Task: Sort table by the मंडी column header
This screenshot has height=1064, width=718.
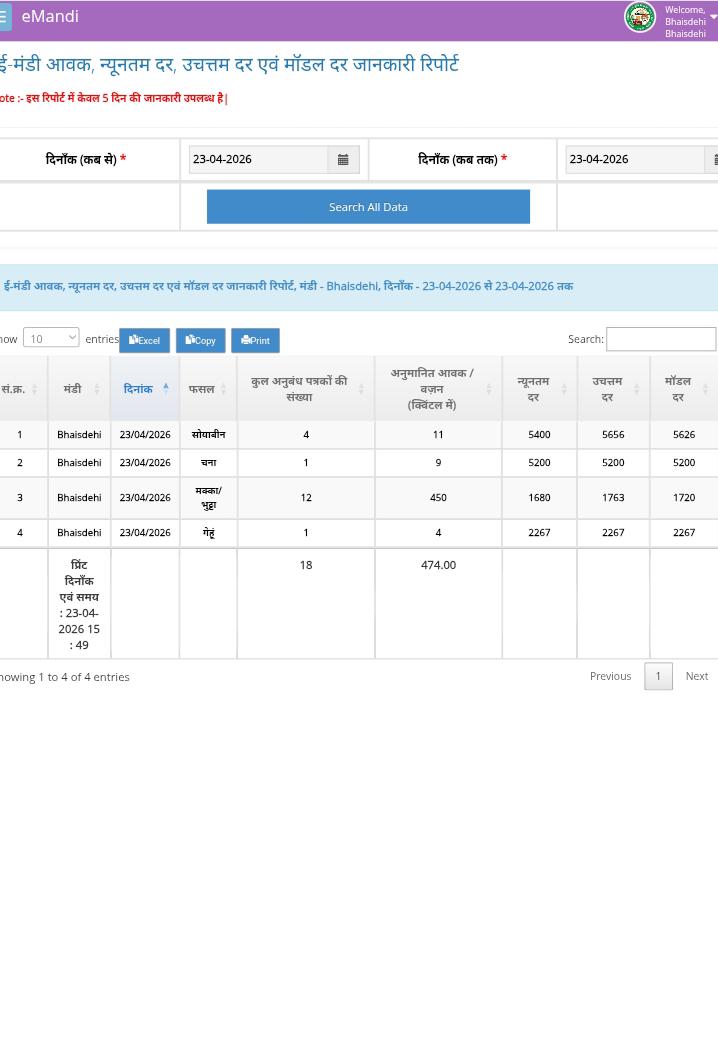Action: point(78,388)
